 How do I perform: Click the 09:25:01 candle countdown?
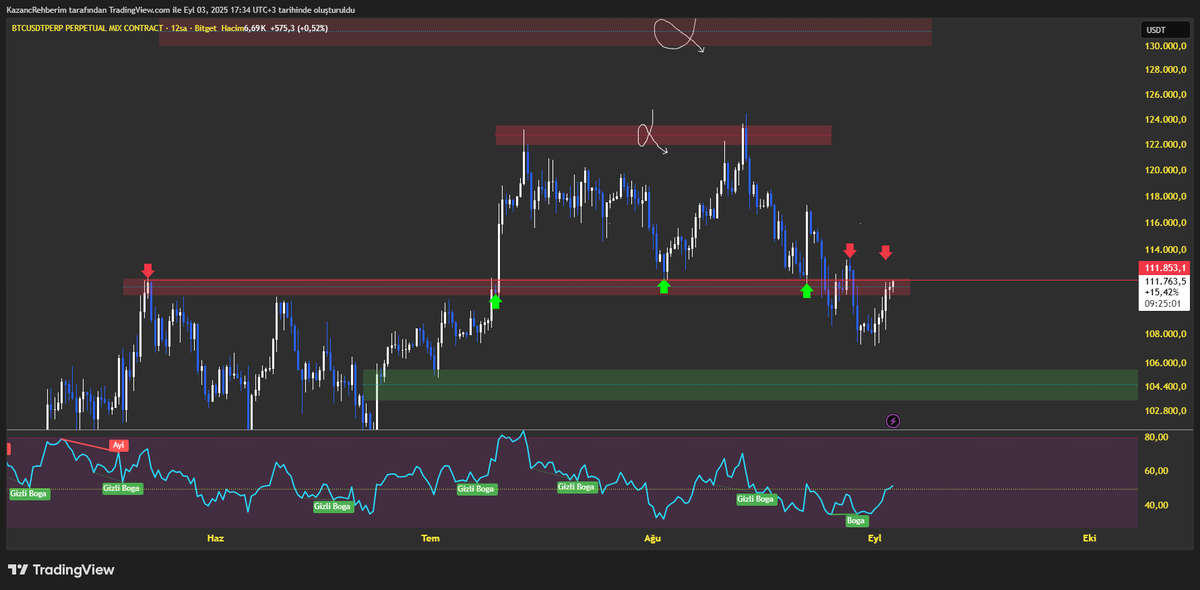pyautogui.click(x=1167, y=303)
